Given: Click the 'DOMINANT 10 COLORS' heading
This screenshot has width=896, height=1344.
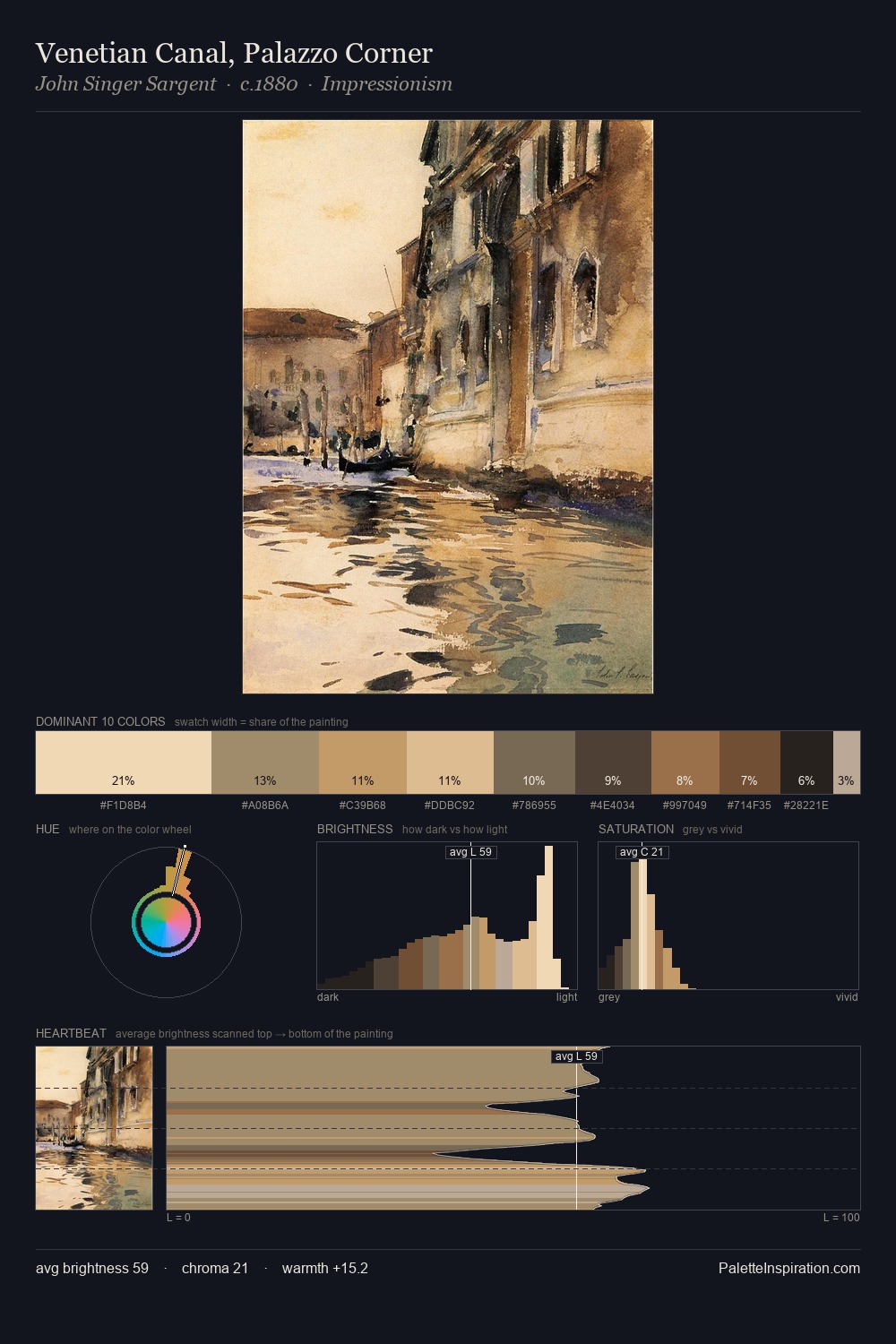Looking at the screenshot, I should pos(100,721).
